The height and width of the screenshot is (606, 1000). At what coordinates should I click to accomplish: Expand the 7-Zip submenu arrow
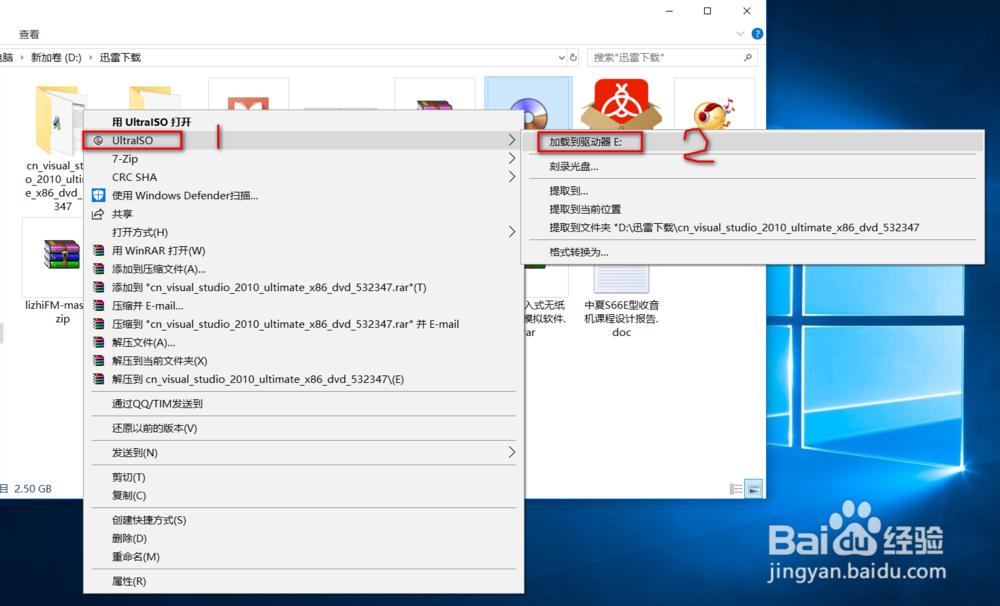[511, 158]
